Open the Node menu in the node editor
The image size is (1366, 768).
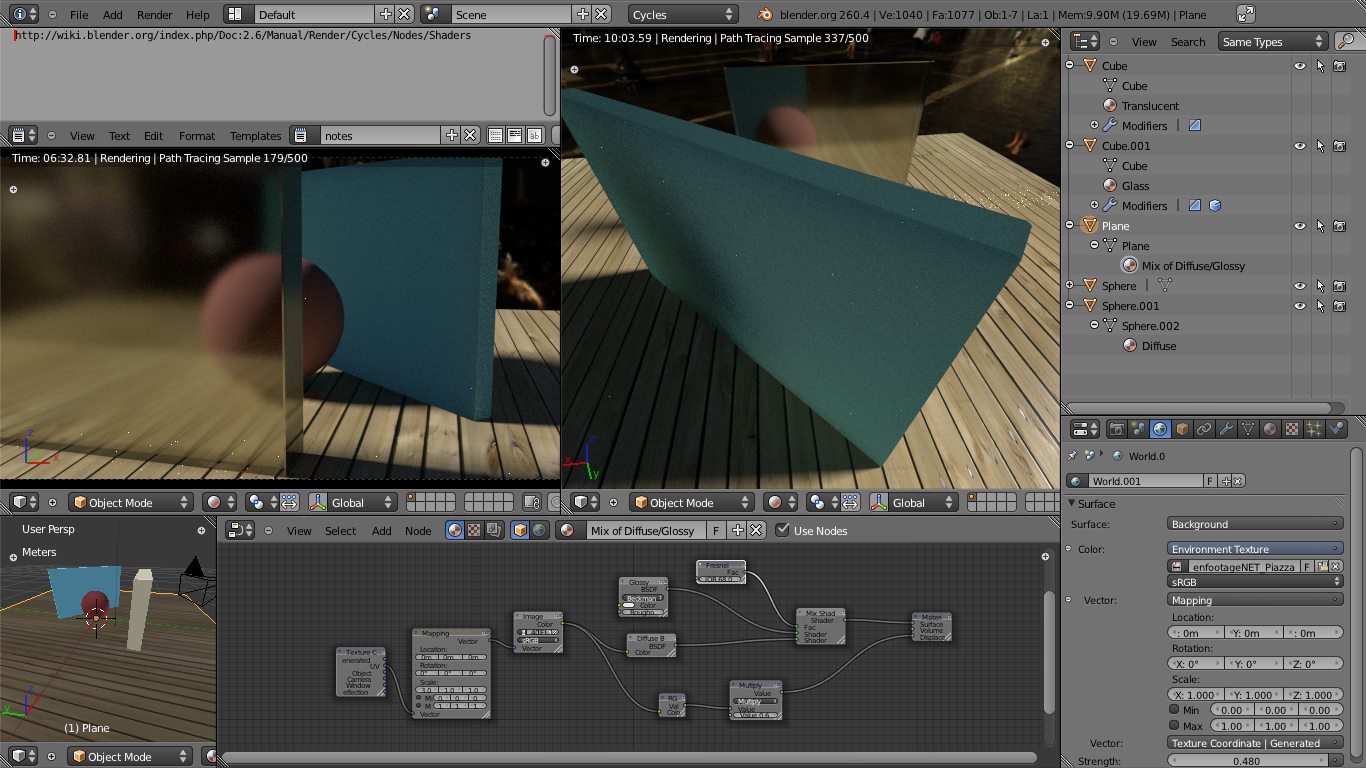click(x=418, y=531)
